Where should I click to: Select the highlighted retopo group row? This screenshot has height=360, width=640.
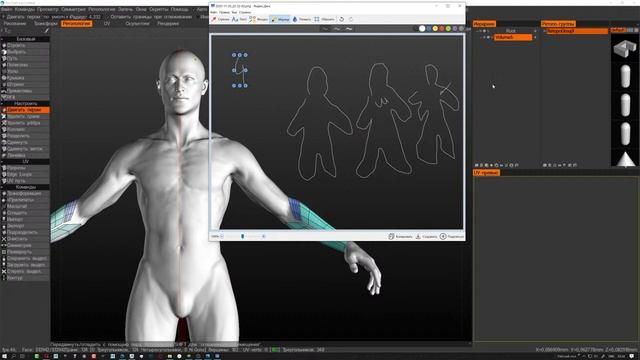(x=576, y=31)
